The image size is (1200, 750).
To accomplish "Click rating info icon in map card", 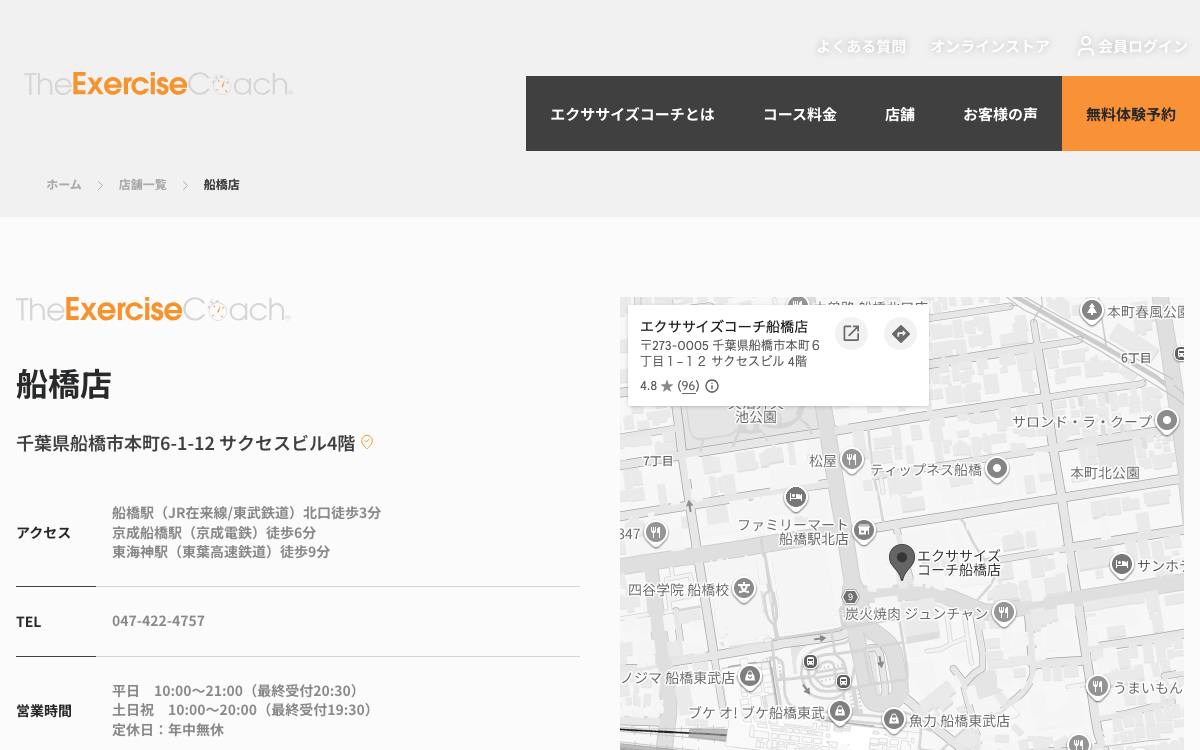I will click(712, 386).
